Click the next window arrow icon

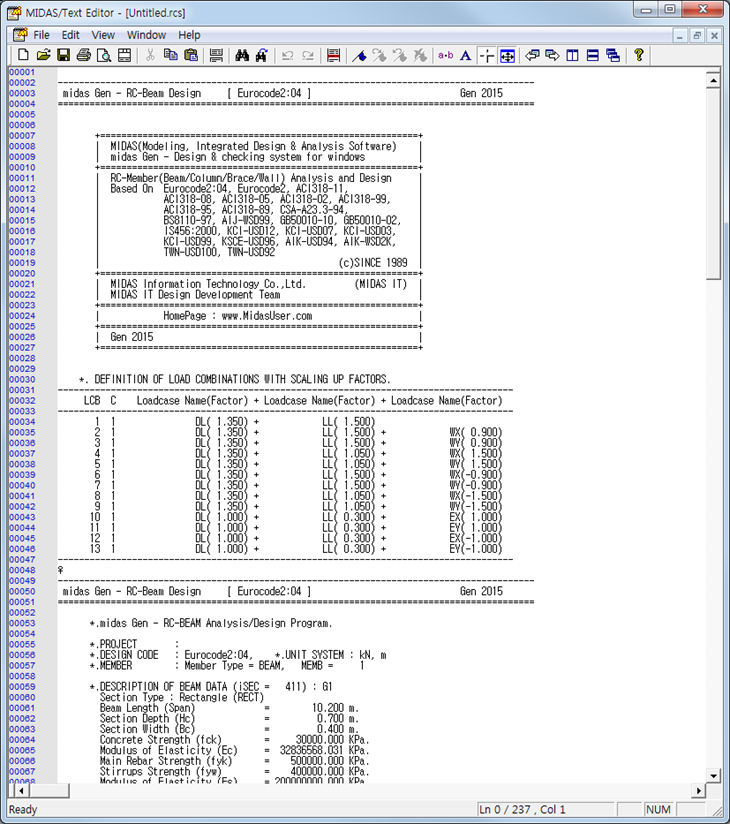[552, 55]
